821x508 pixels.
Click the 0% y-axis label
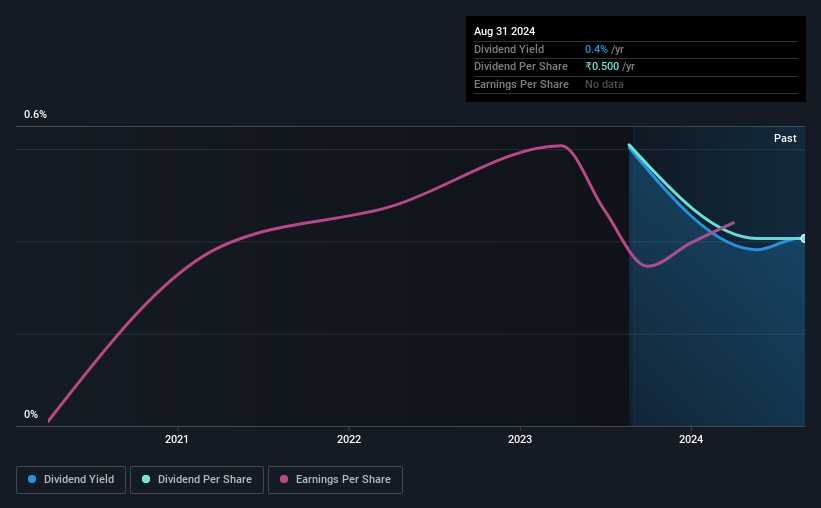tap(31, 414)
